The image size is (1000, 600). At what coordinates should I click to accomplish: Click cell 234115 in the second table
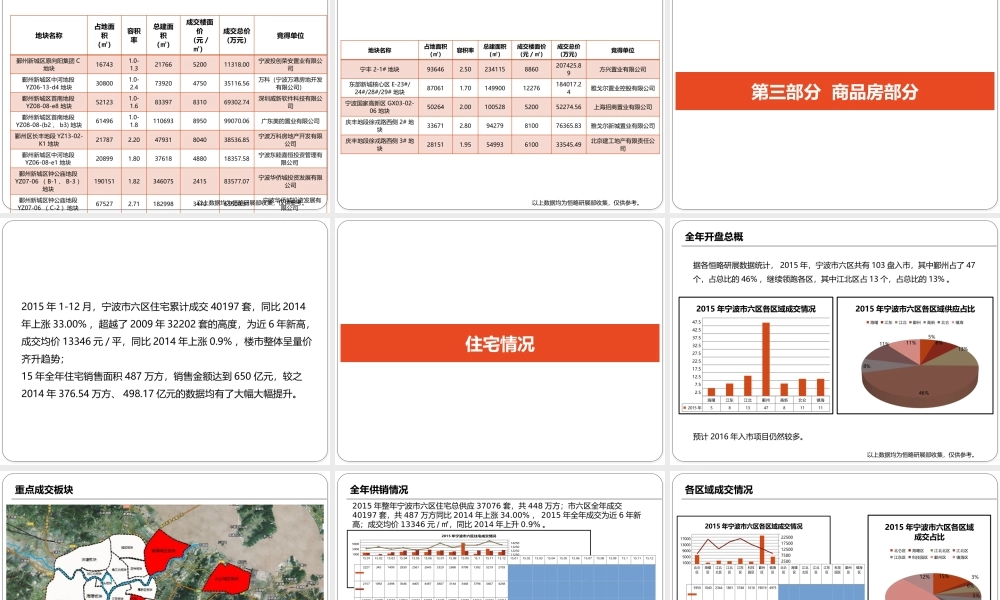click(x=495, y=70)
